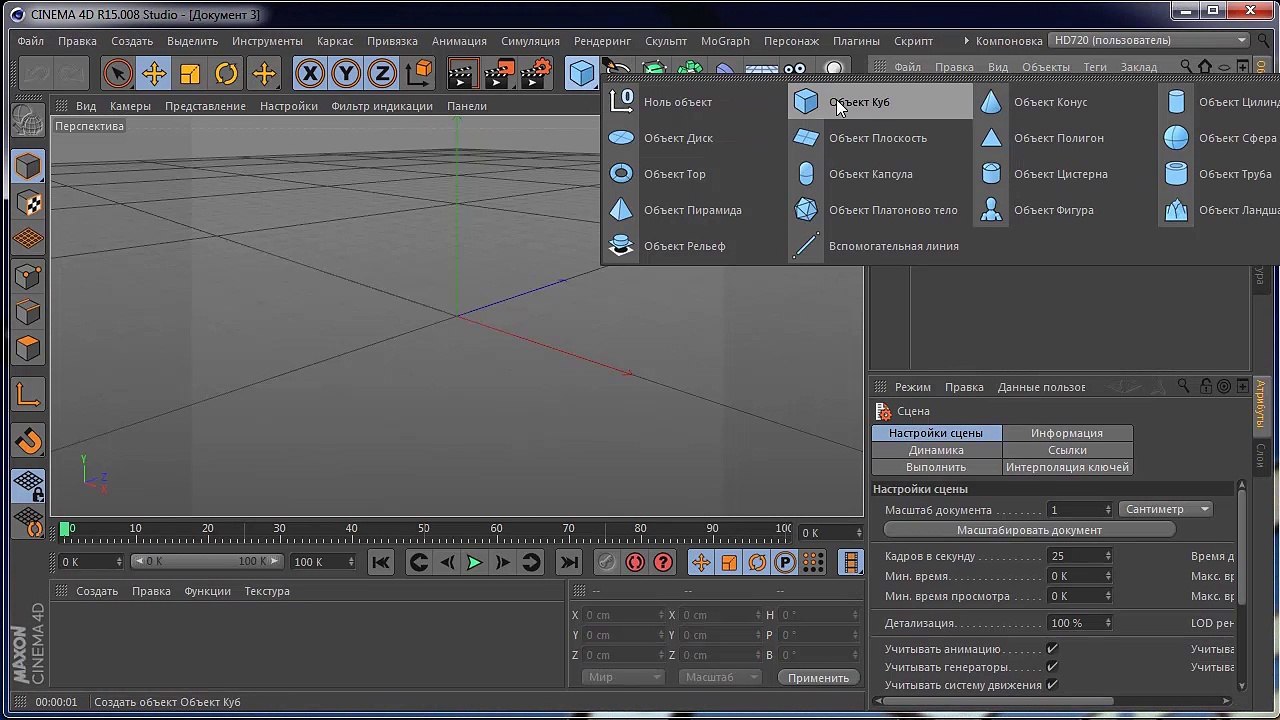
Task: Open the viewport Камеры menu
Action: 130,106
